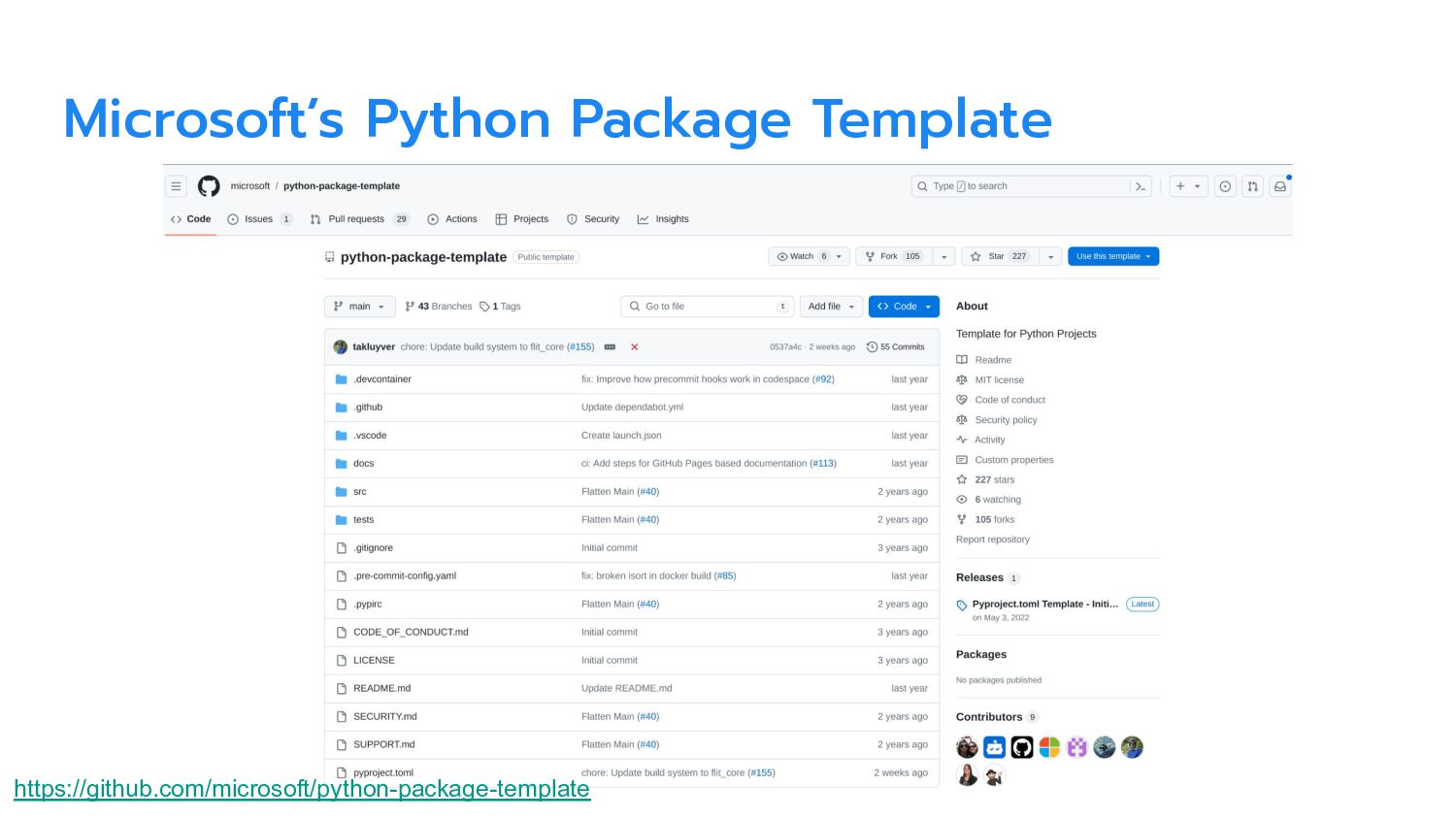Open the first contributor avatar
Screen dimensions: 1456x819
(x=967, y=747)
